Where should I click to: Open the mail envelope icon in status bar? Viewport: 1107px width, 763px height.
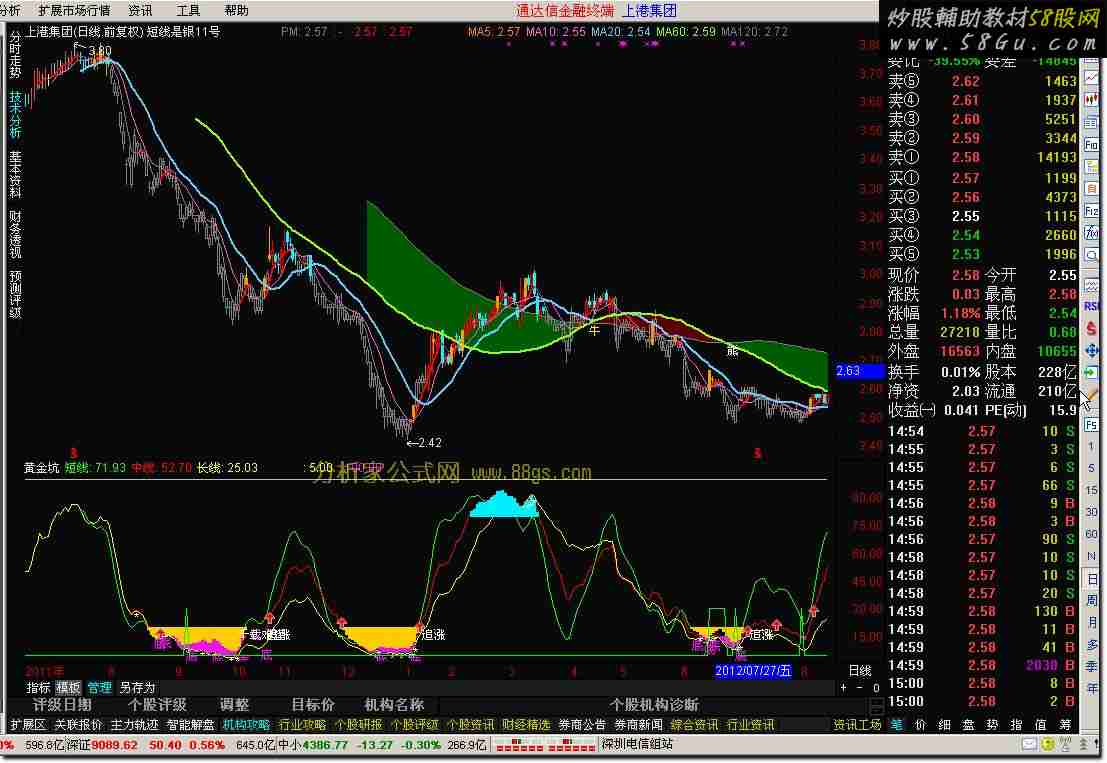click(x=1030, y=744)
